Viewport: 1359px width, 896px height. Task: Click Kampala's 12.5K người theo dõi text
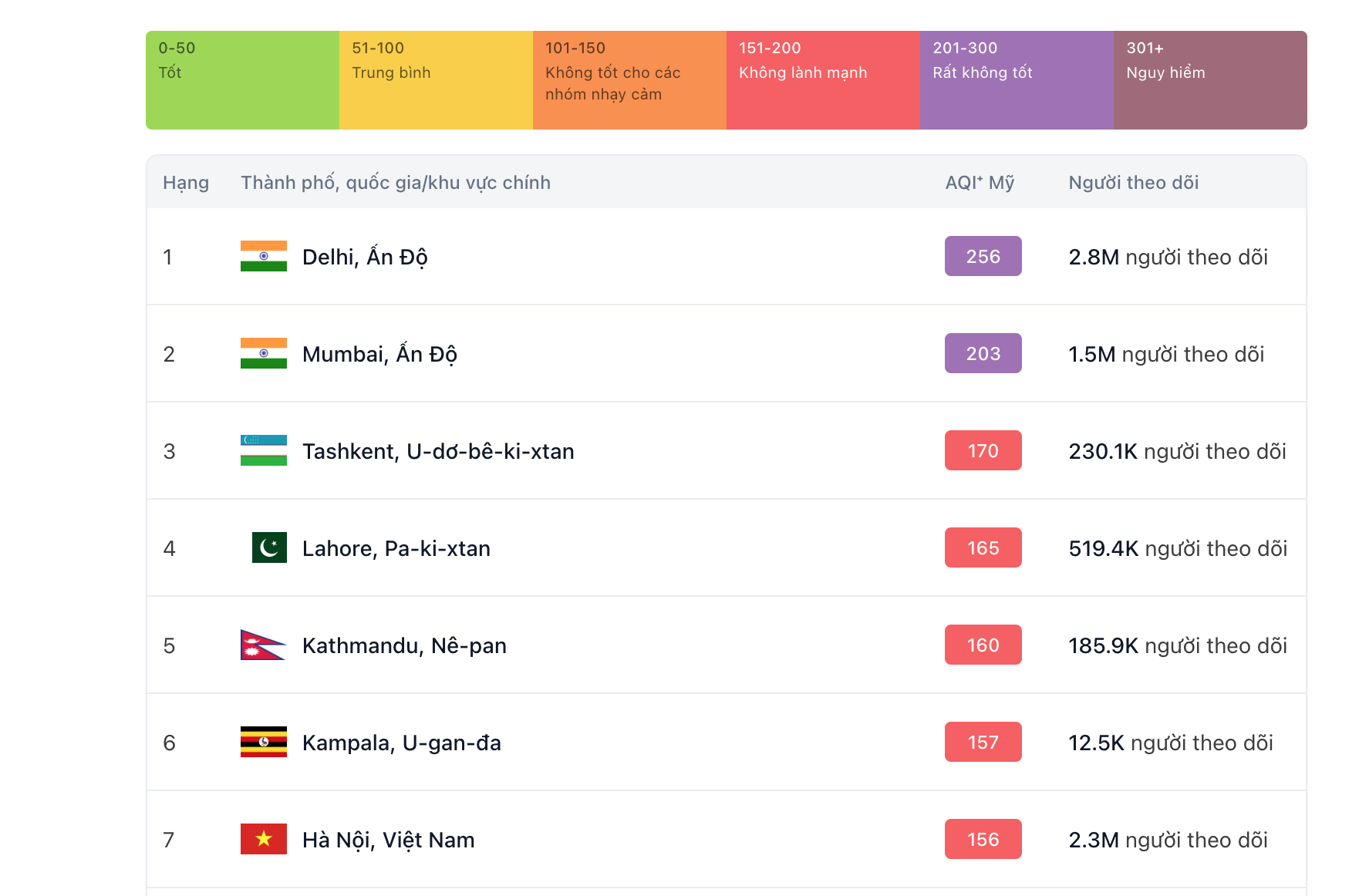(x=1171, y=743)
